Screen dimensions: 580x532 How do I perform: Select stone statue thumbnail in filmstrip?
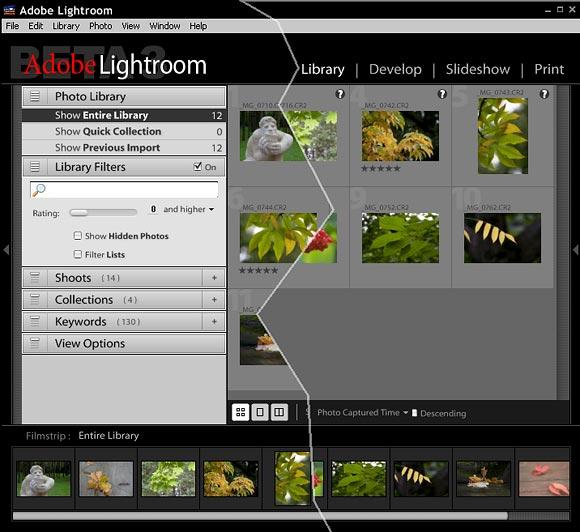click(x=44, y=478)
